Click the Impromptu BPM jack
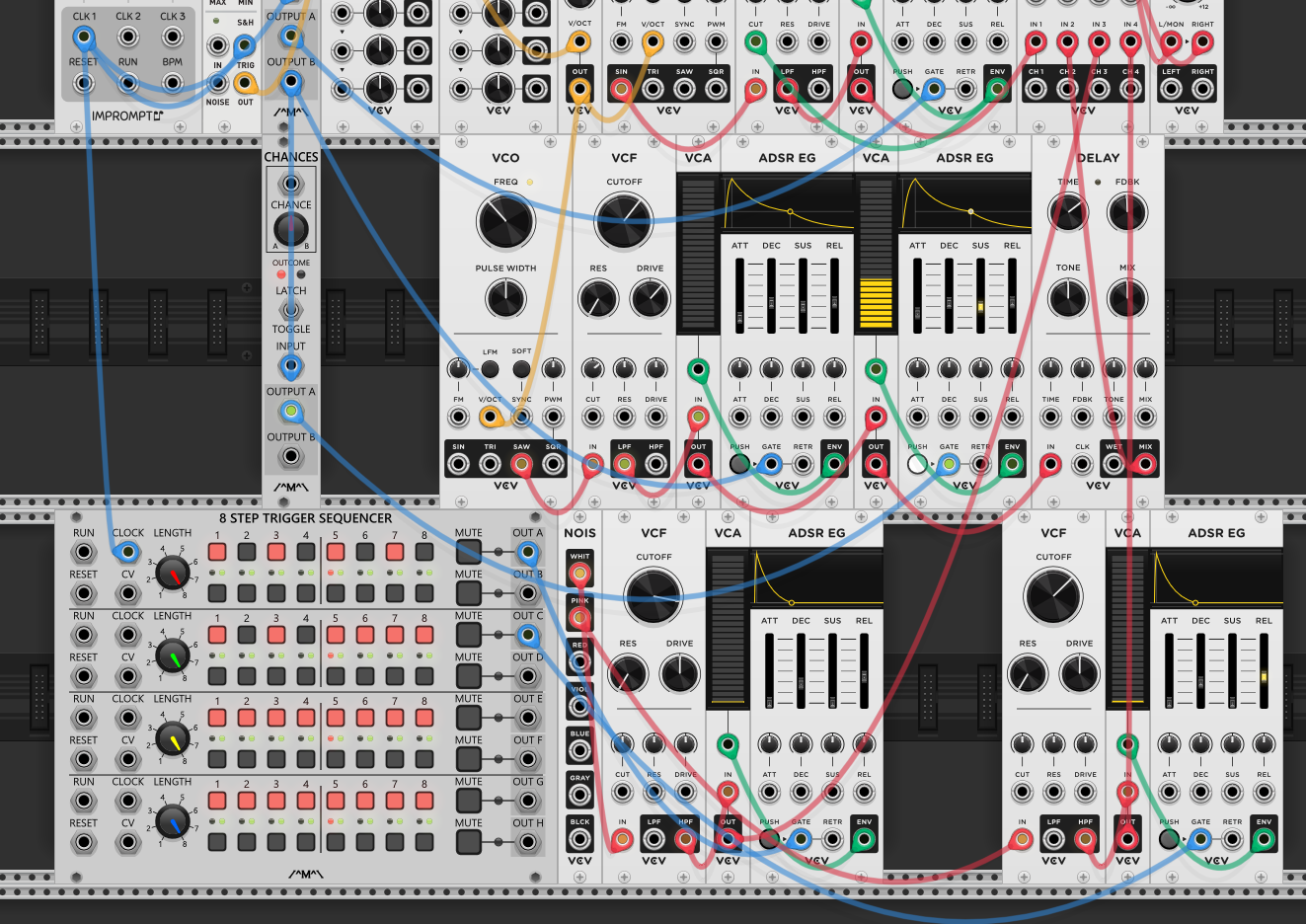Screen dimensions: 1306x924 coord(173,83)
